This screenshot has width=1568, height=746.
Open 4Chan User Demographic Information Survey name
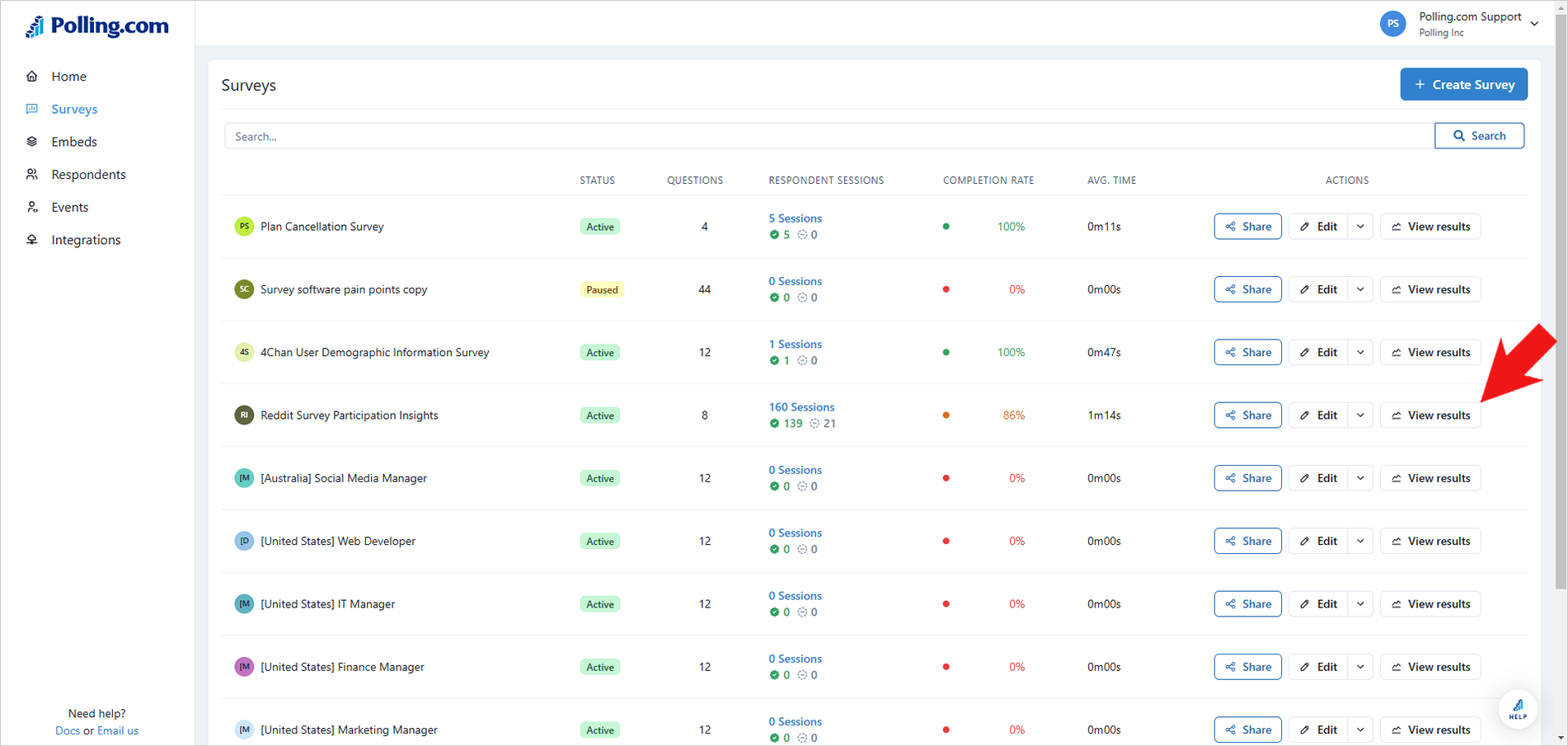375,353
